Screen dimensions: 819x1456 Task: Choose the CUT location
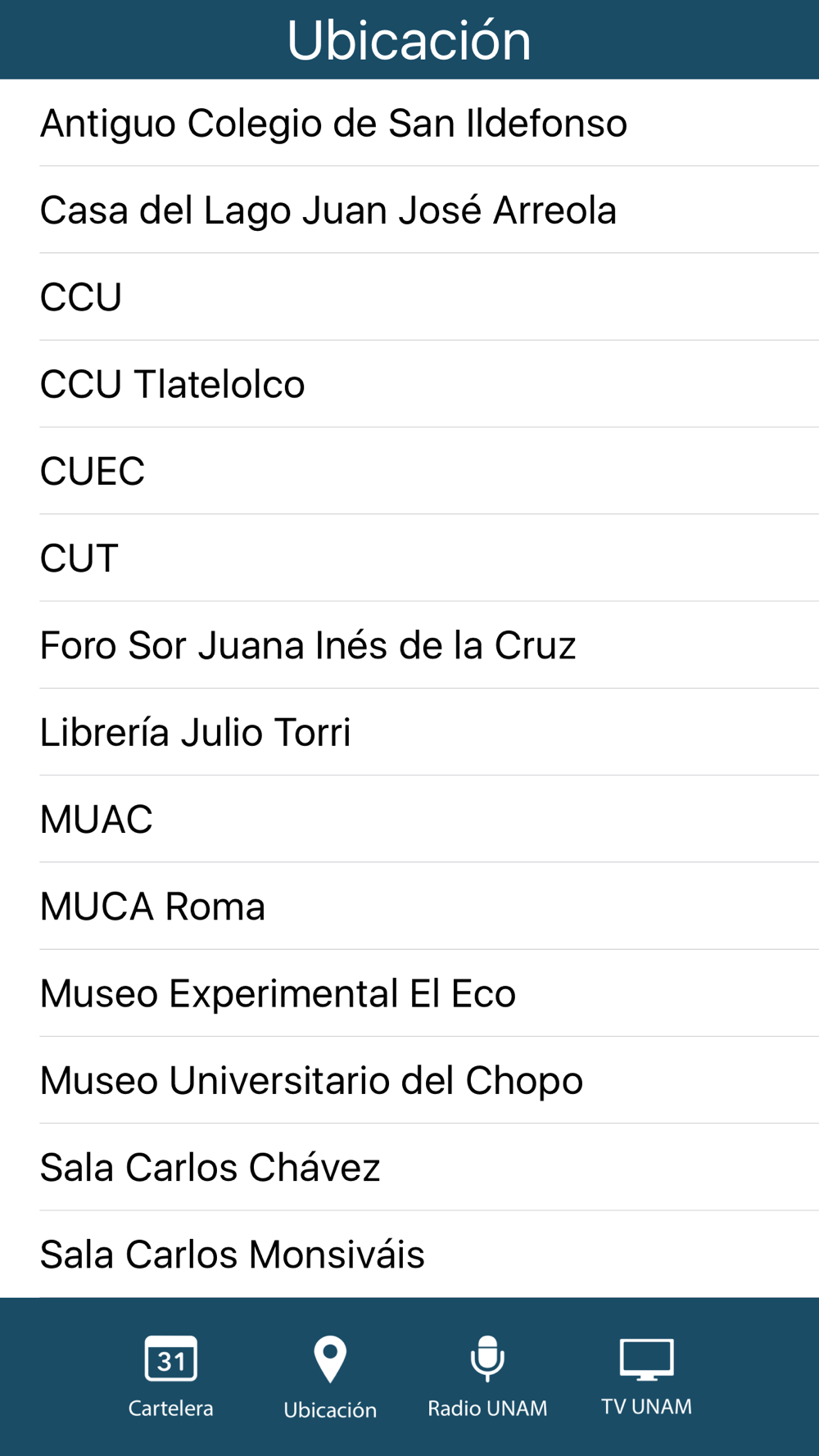tap(409, 558)
